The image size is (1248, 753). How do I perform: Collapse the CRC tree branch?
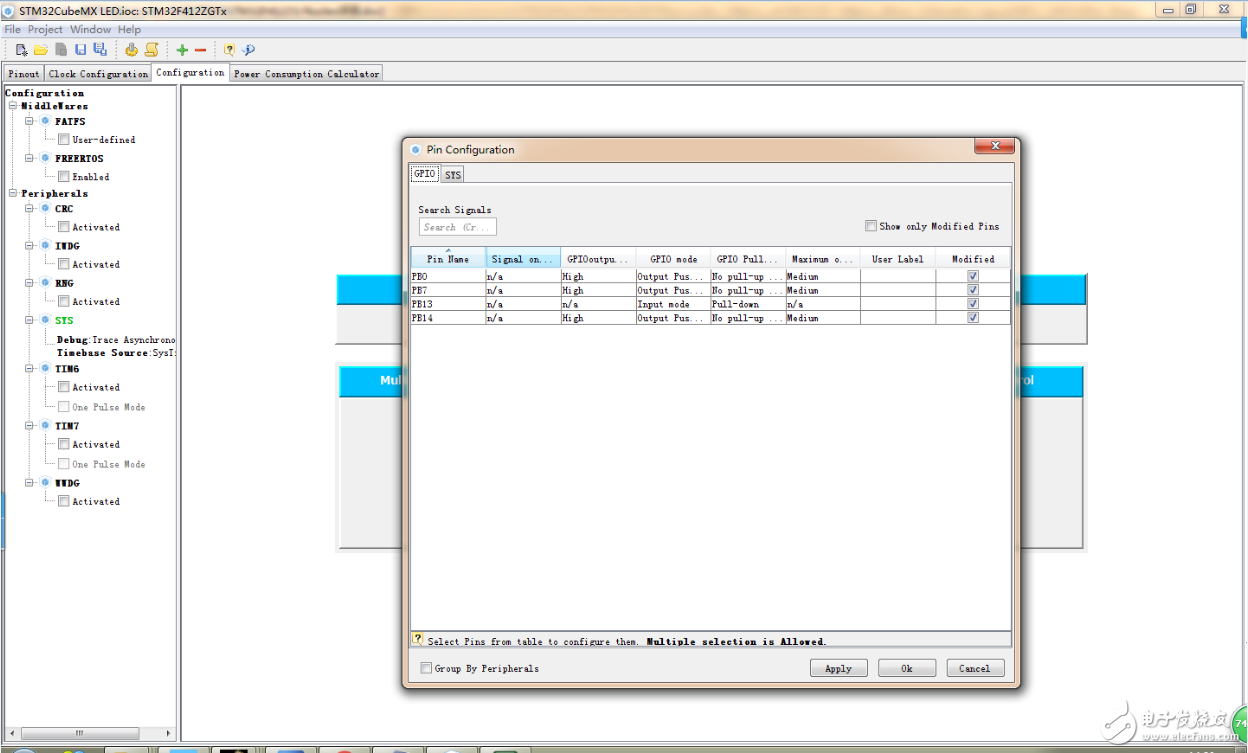(30, 208)
